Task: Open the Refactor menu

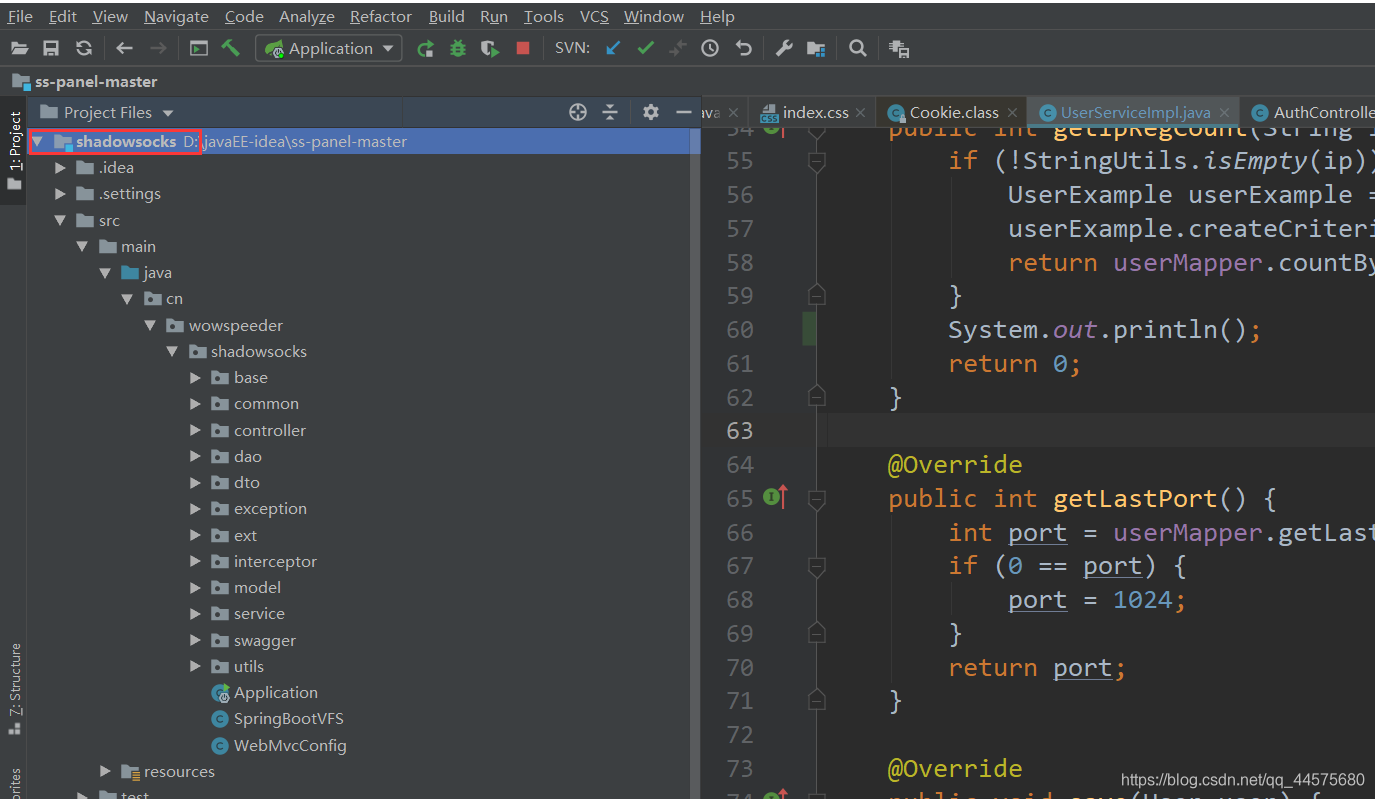Action: (x=381, y=16)
